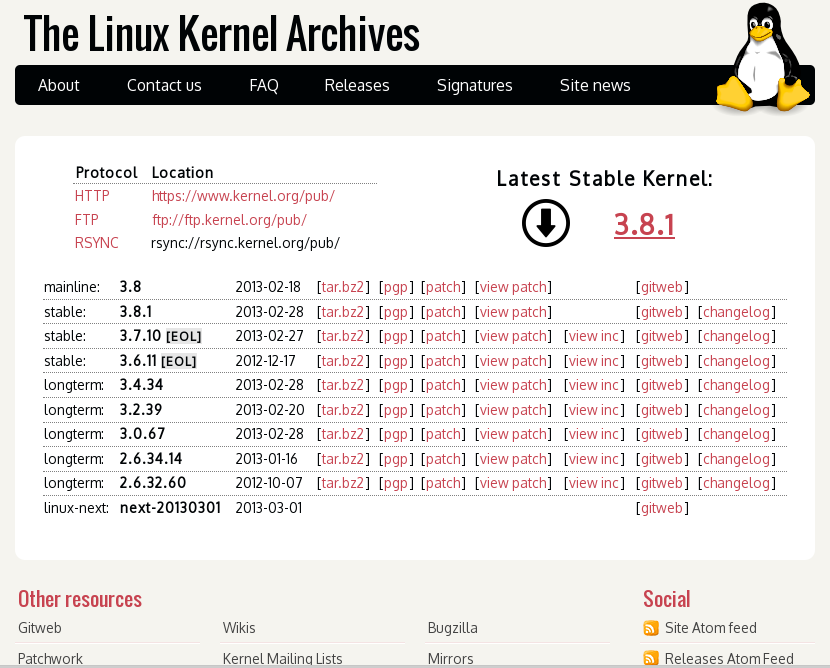This screenshot has height=668, width=830.
Task: Download patch for stable 3.7.10
Action: (x=443, y=337)
